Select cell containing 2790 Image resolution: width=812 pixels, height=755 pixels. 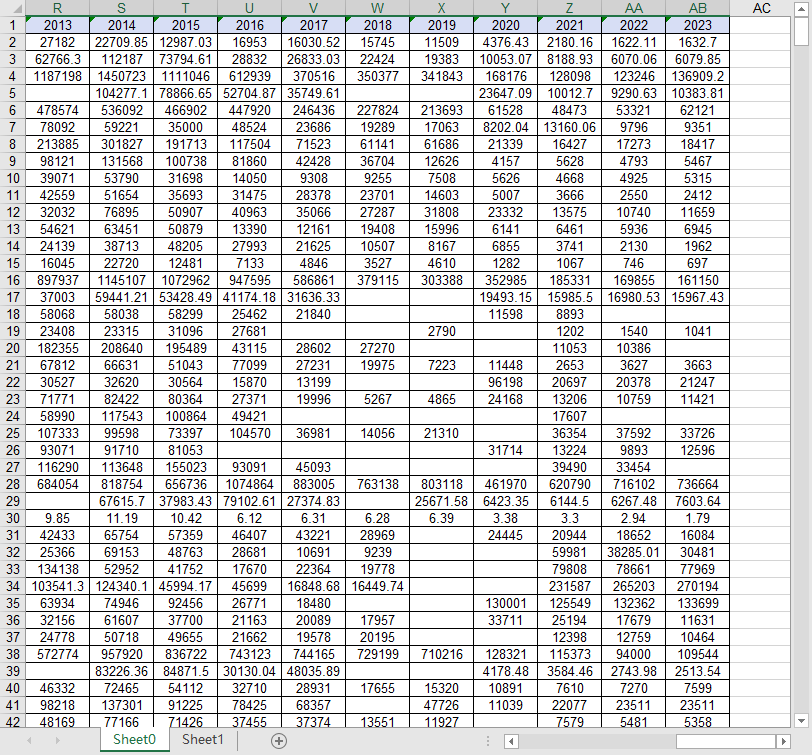(x=441, y=331)
